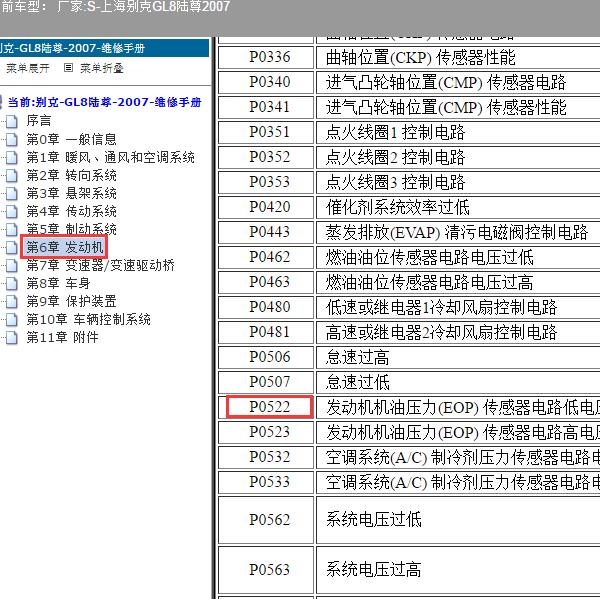Click code P0336 in the table
Viewport: 600px width, 599px height.
[x=266, y=57]
